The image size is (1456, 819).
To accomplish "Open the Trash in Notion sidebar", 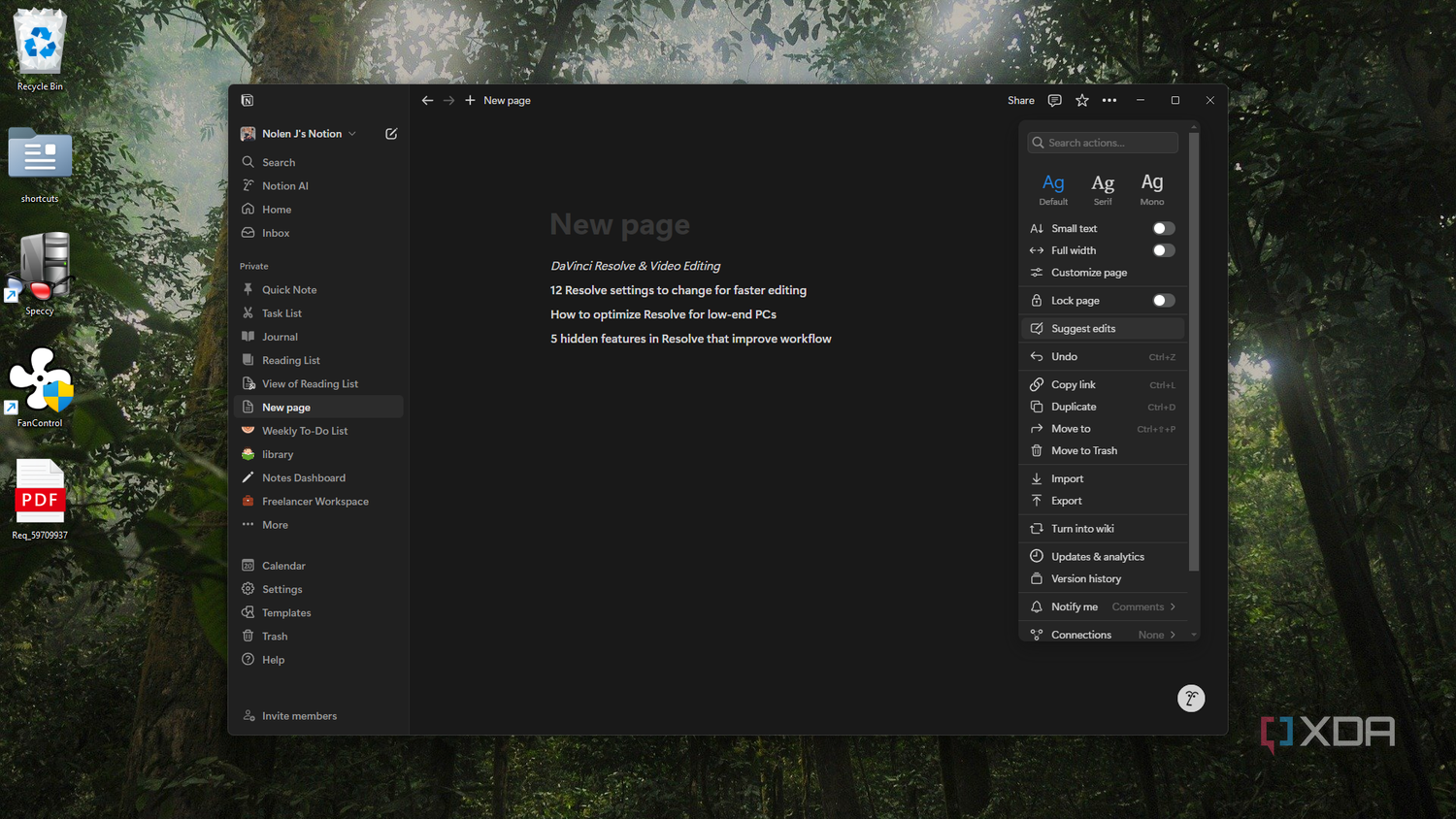I will (319, 636).
